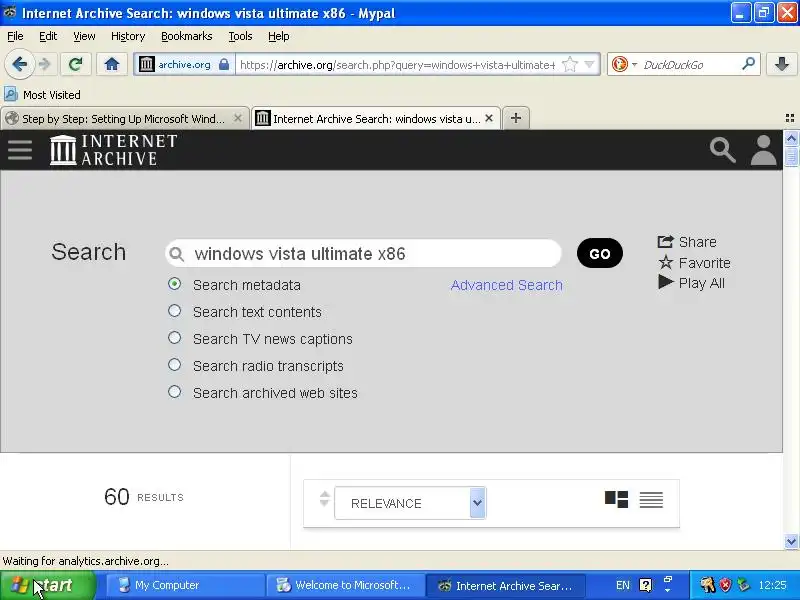Click the address bar URL field
The width and height of the screenshot is (800, 600).
(397, 65)
